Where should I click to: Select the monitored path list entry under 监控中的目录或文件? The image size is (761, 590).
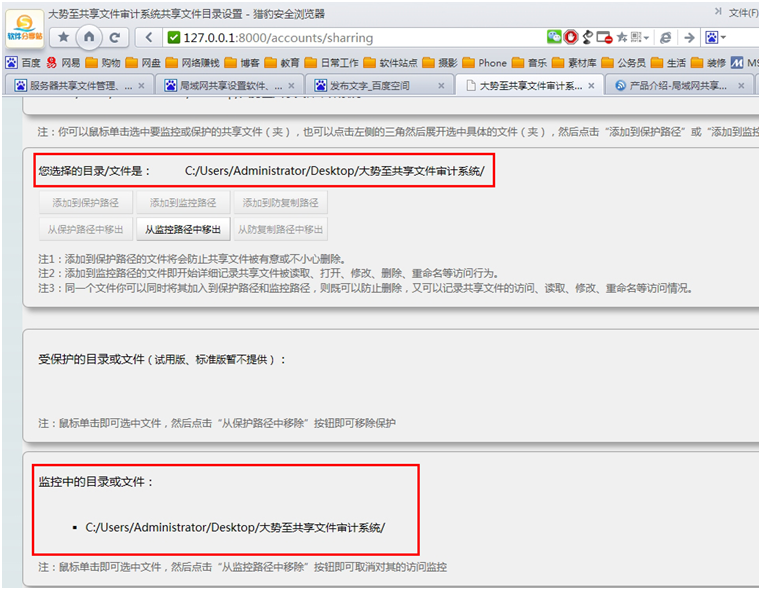(235, 526)
